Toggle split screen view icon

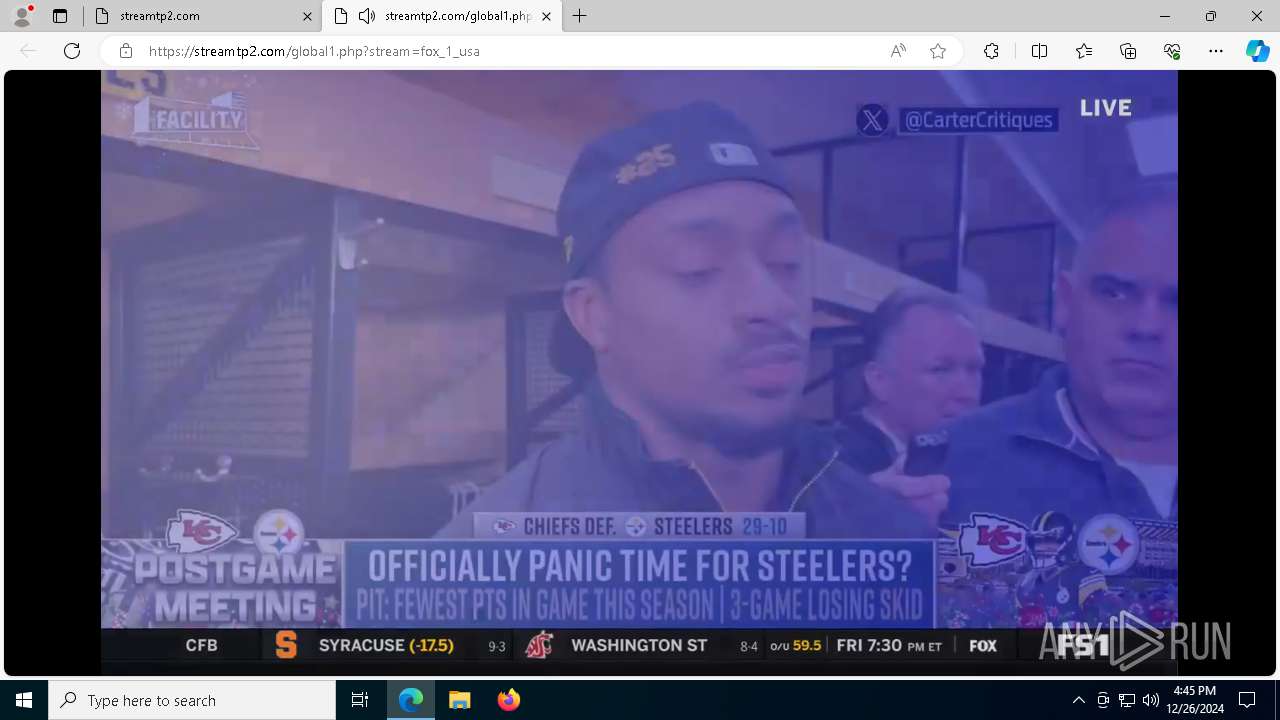pyautogui.click(x=1039, y=51)
